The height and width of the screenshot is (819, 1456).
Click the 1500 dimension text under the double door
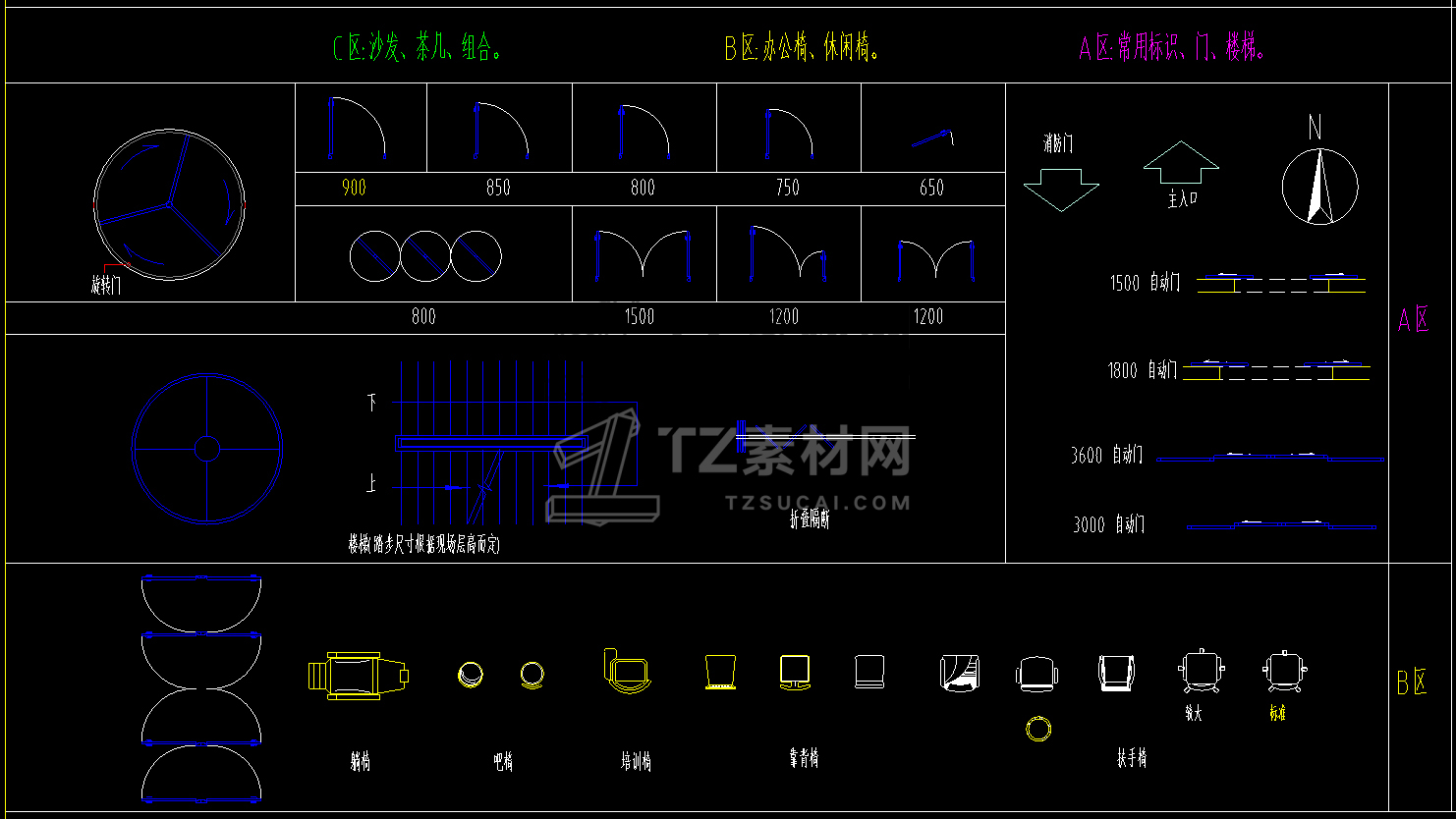pos(640,316)
